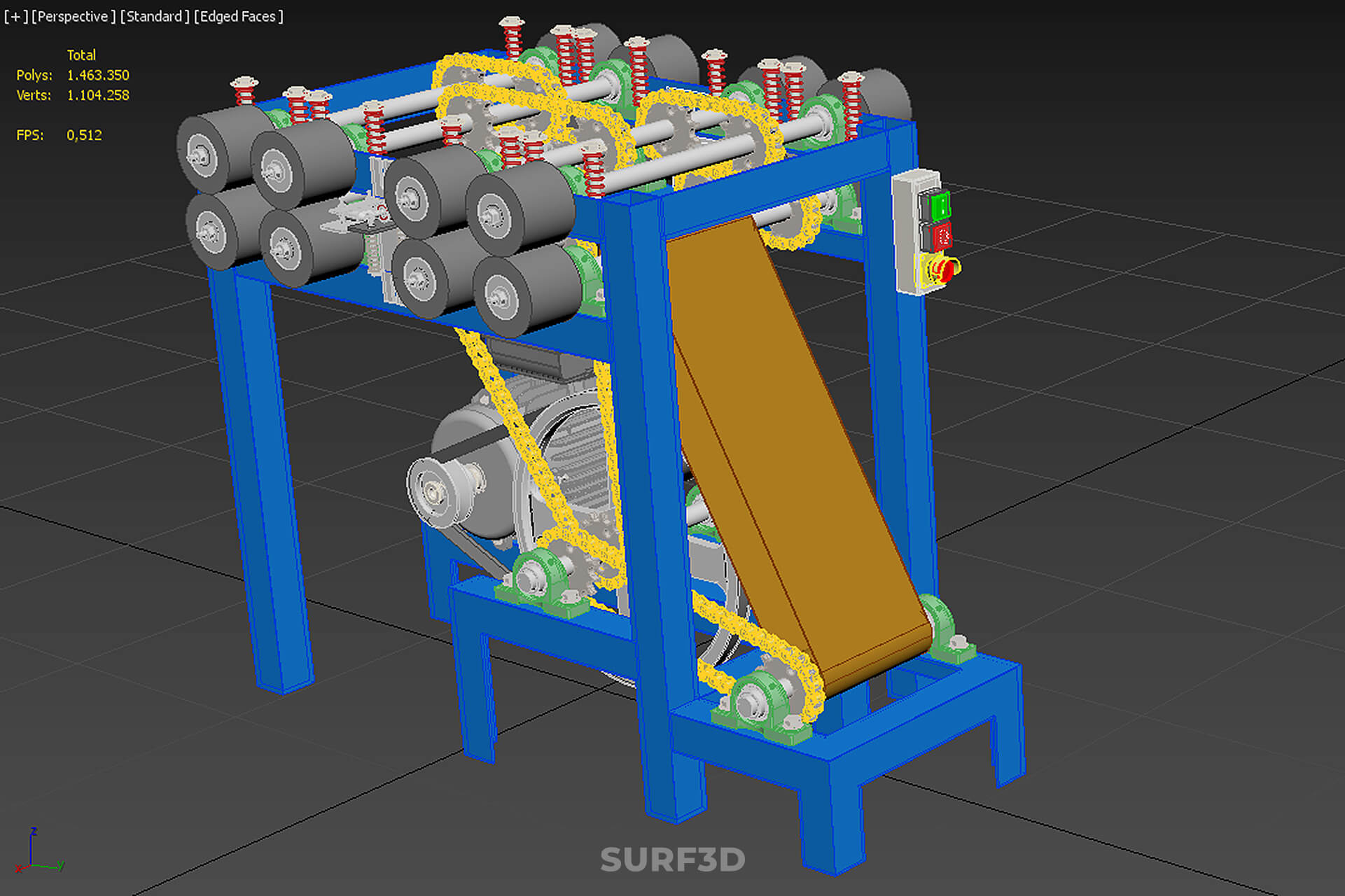Viewport: 1345px width, 896px height.
Task: Open the [Perspective] viewport view menu
Action: pos(74,17)
